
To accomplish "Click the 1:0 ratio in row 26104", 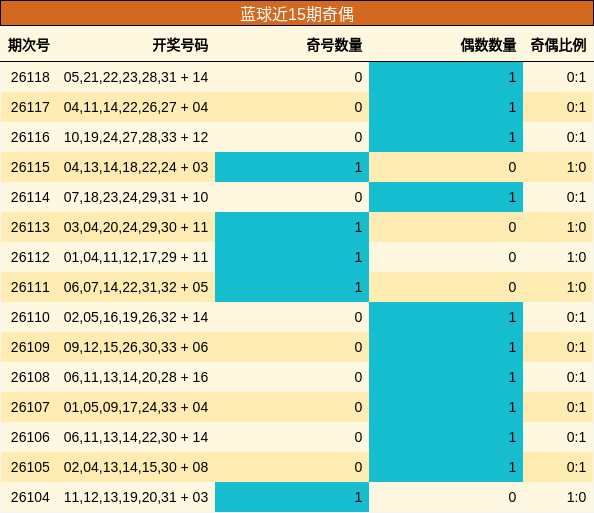I will coord(576,497).
